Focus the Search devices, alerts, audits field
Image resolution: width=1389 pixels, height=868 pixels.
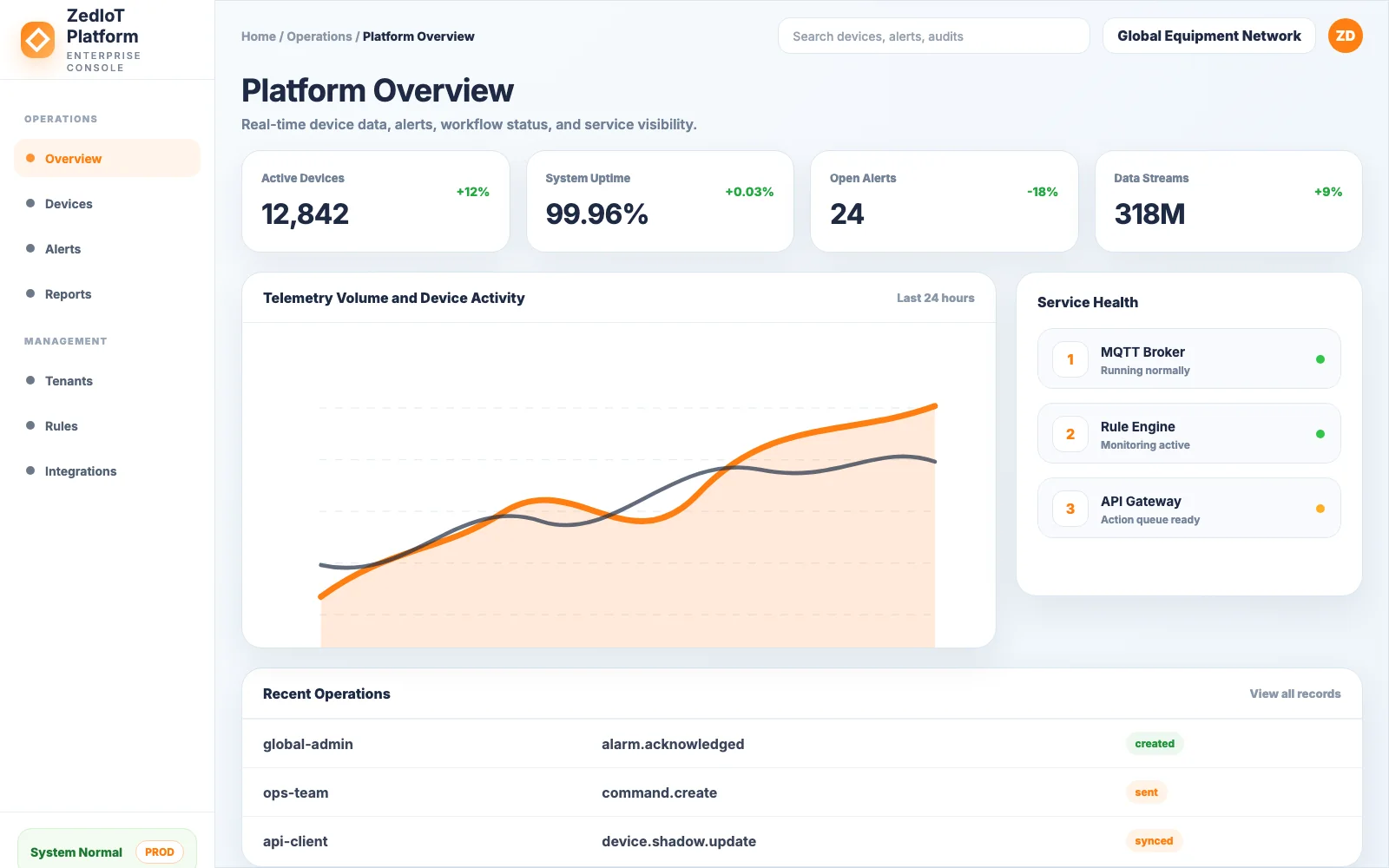click(x=933, y=36)
